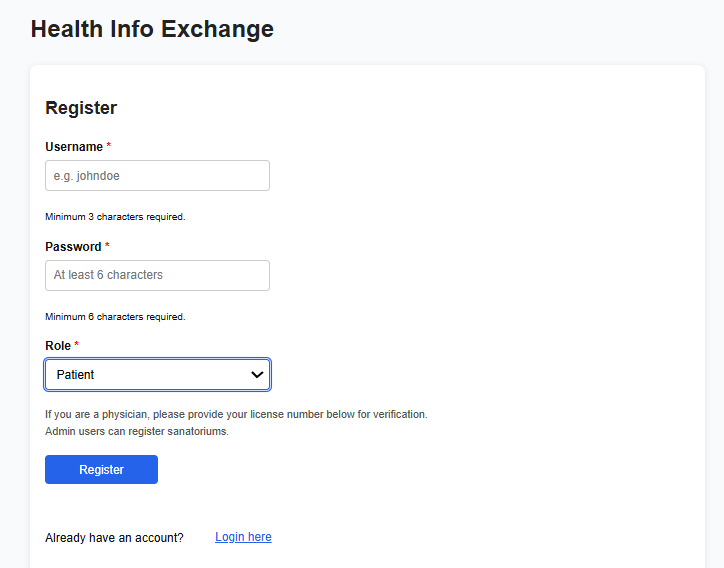Click the Password field label
724x568 pixels.
[73, 247]
